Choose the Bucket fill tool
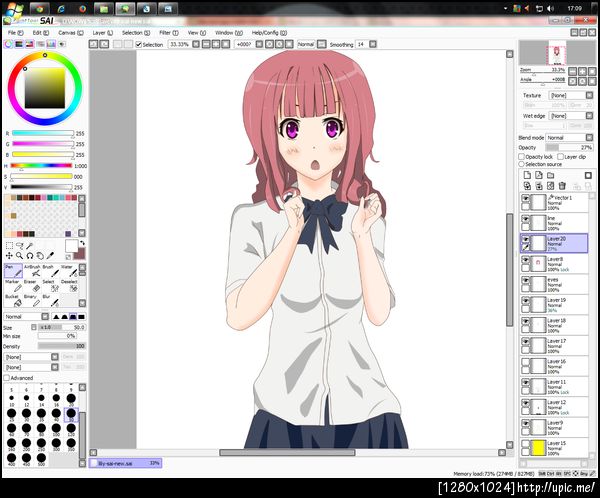The image size is (600, 498). click(x=13, y=300)
